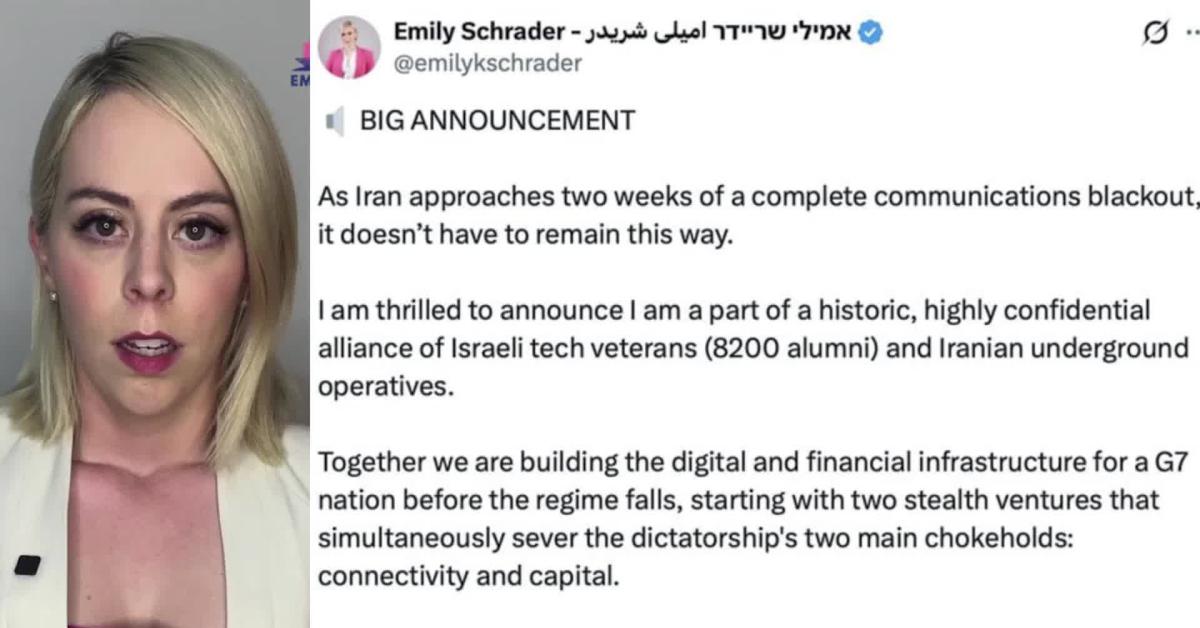This screenshot has width=1200, height=628.
Task: Click the black clip-on microphone on the jacket
Action: click(x=28, y=565)
